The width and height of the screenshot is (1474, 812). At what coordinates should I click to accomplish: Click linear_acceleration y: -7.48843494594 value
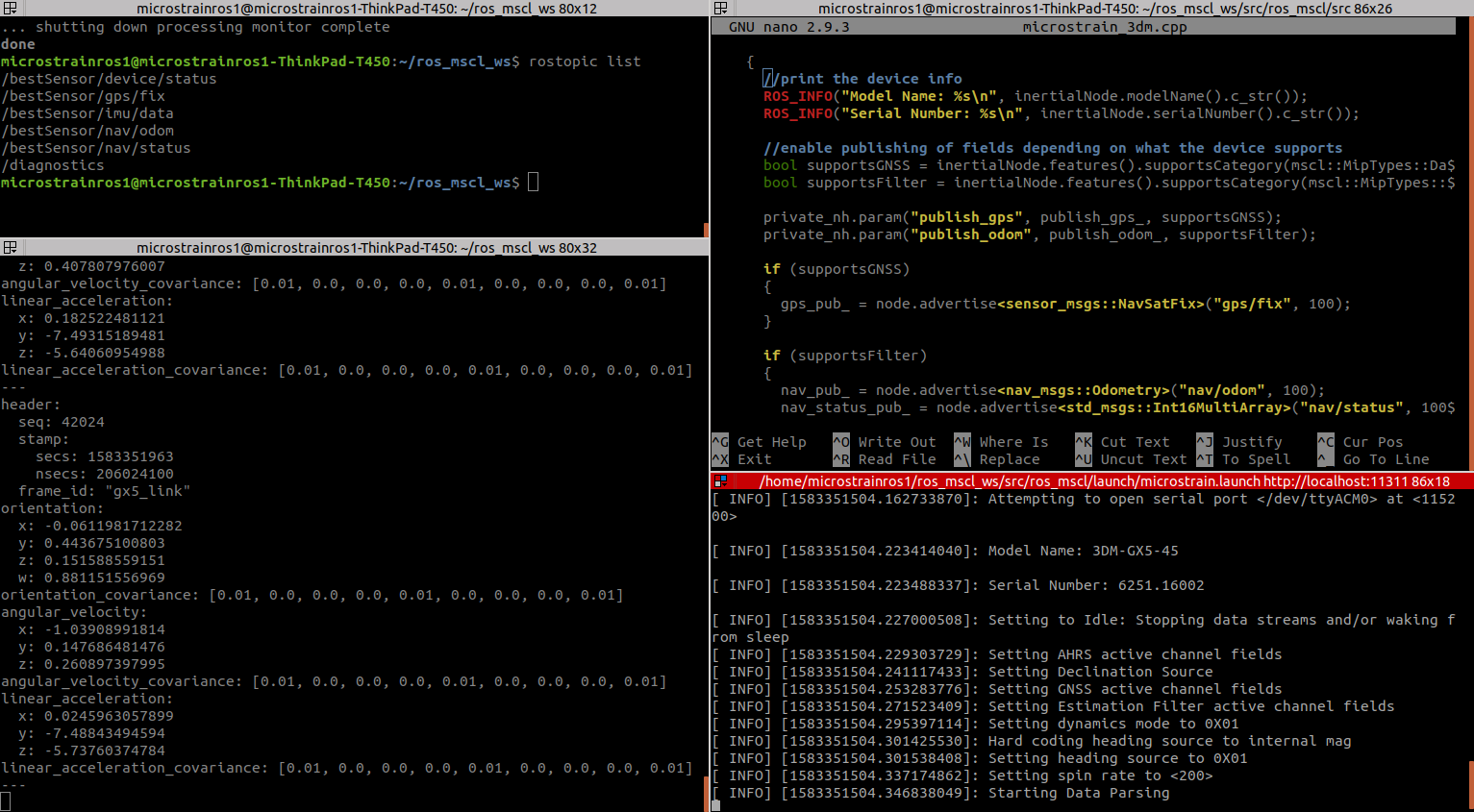[x=91, y=733]
